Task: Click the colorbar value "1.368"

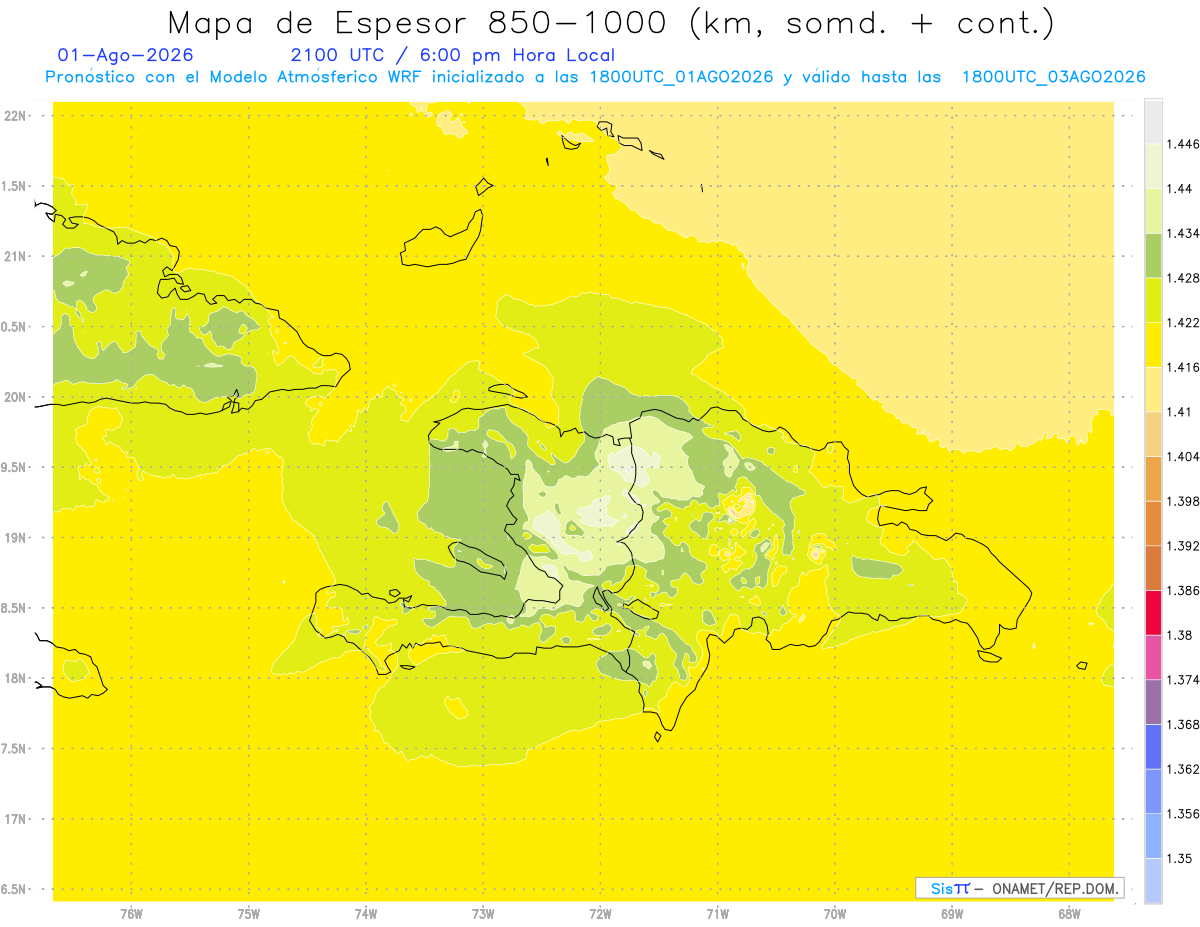Action: (x=1182, y=724)
